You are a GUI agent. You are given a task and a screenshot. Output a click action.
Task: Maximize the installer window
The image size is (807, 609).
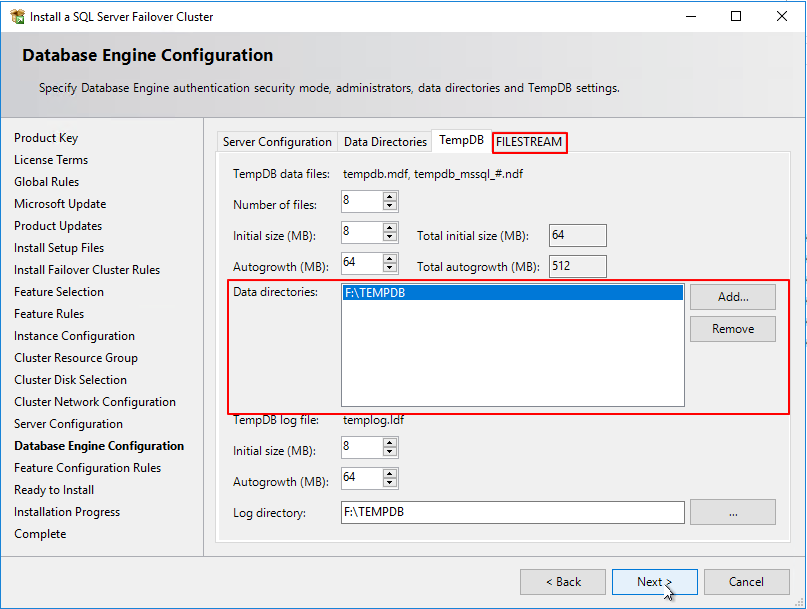(736, 16)
